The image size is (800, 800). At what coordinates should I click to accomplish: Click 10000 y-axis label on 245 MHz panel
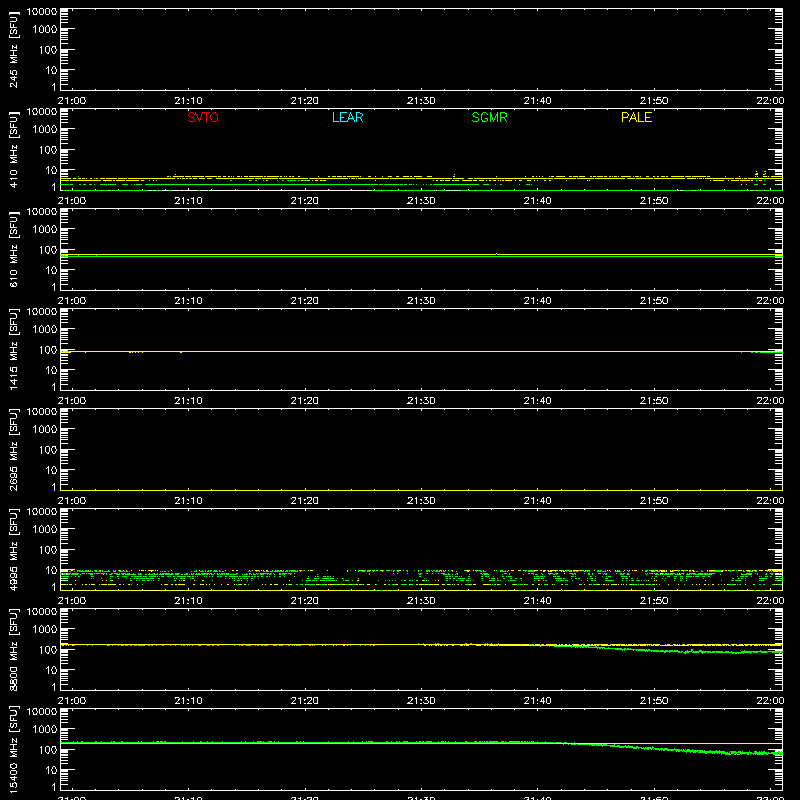click(42, 12)
